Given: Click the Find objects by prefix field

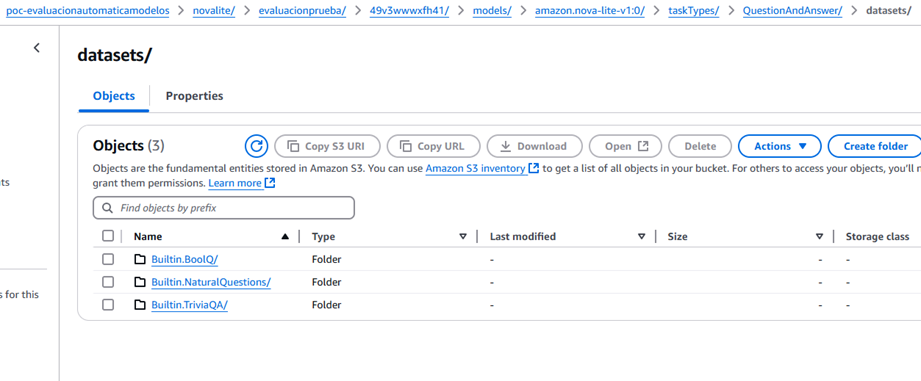Looking at the screenshot, I should [x=224, y=208].
